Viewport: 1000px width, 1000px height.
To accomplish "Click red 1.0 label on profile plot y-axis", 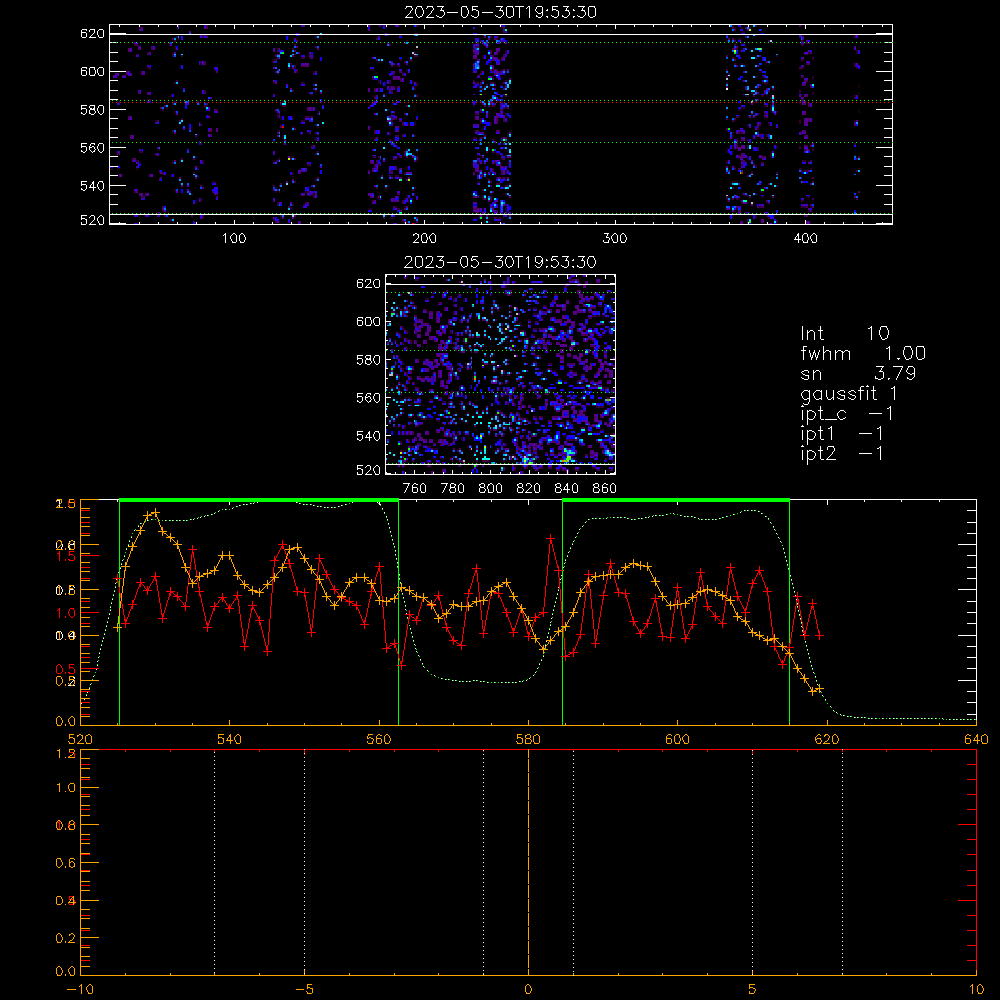I will 66,613.
